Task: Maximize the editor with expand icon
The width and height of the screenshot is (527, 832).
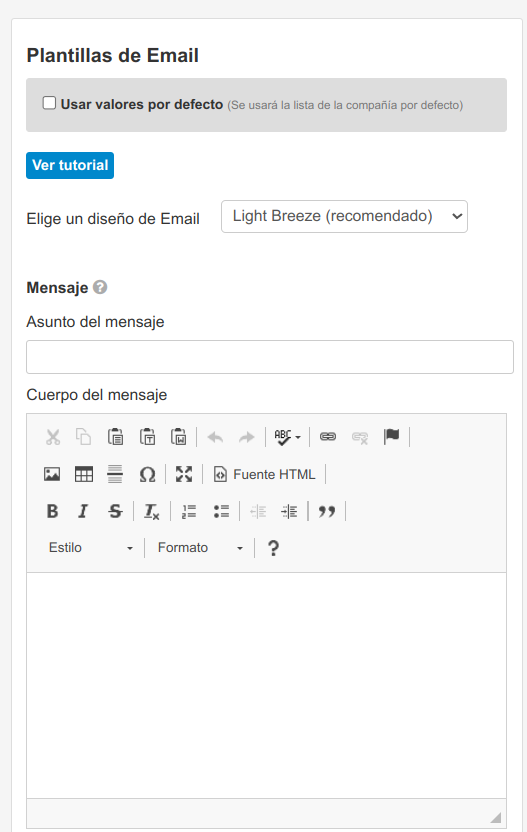Action: point(184,474)
